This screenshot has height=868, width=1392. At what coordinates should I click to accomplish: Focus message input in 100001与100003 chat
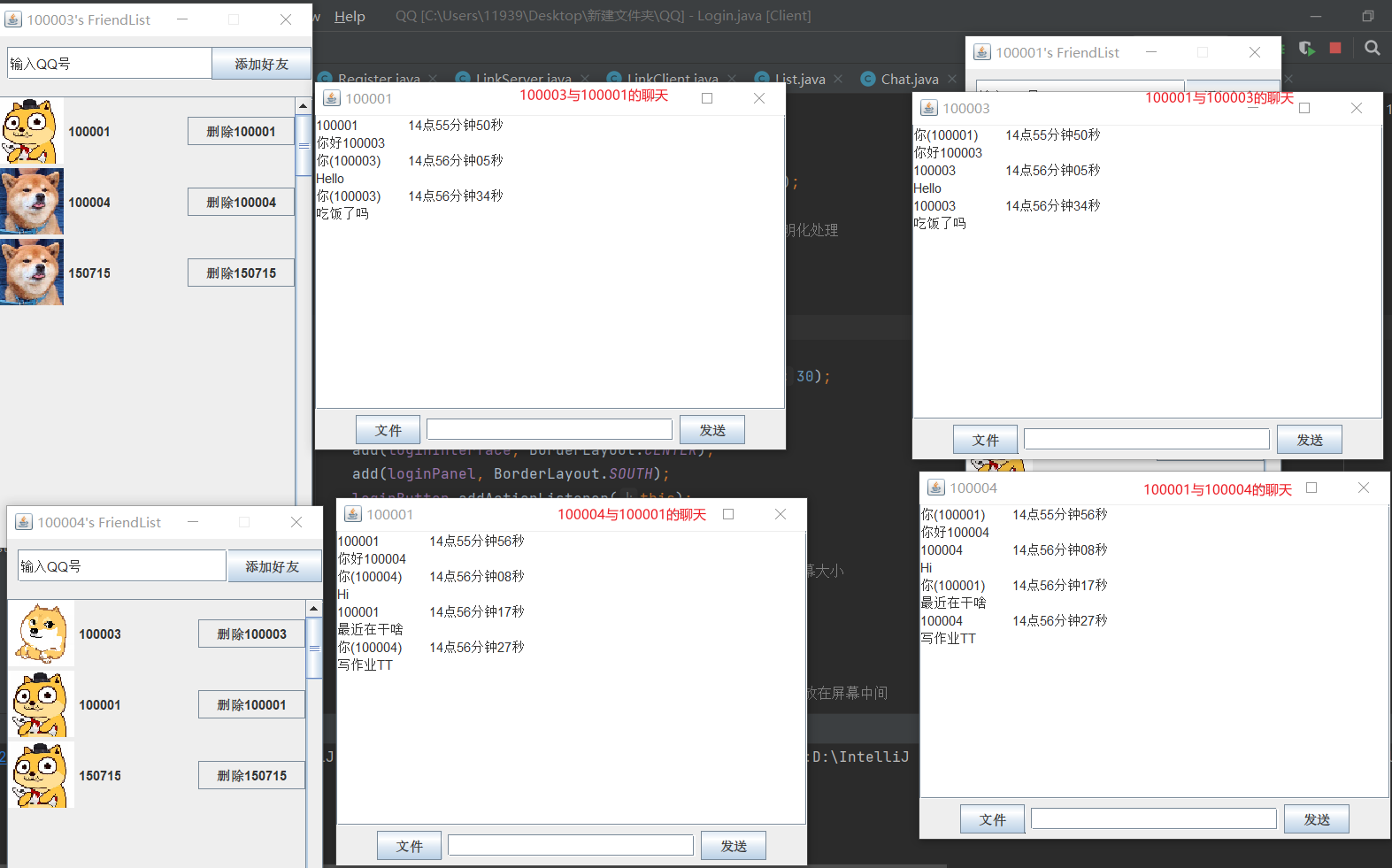(x=1147, y=439)
